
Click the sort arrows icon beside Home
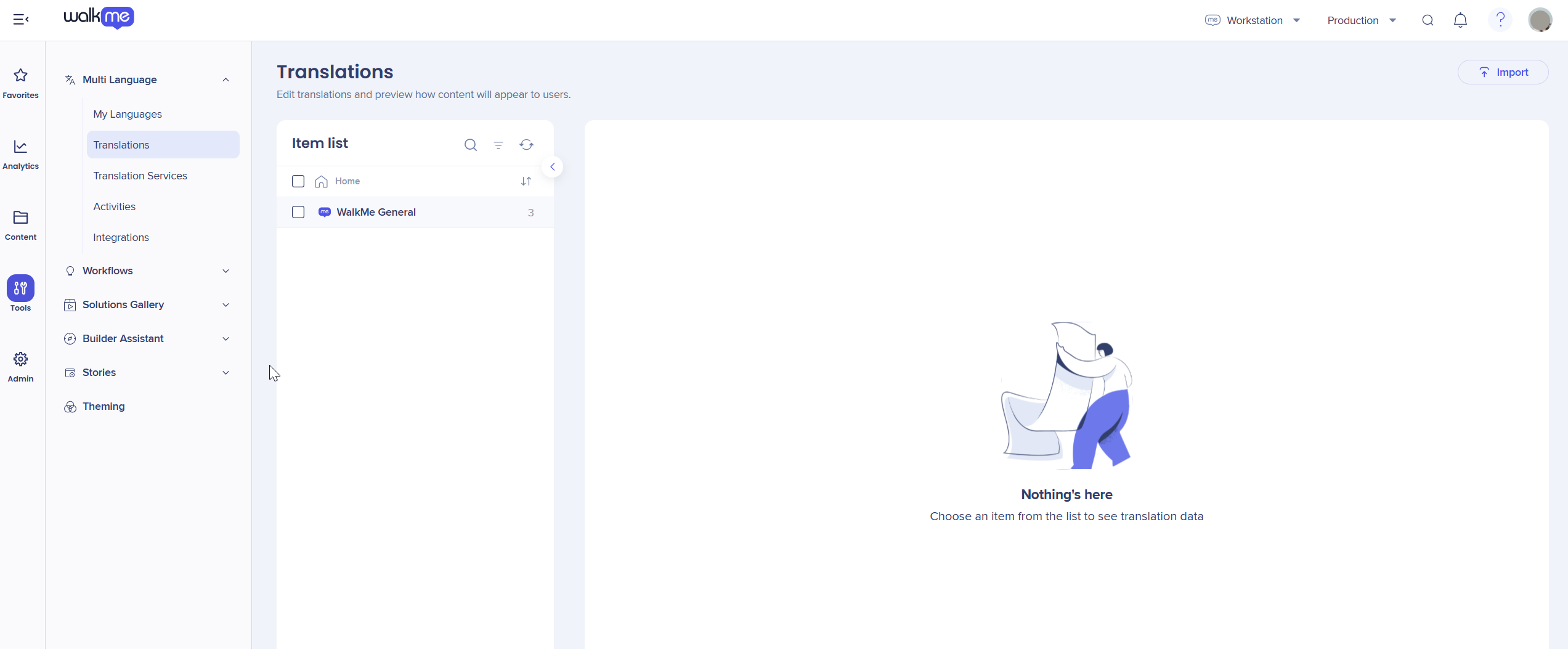(x=526, y=181)
